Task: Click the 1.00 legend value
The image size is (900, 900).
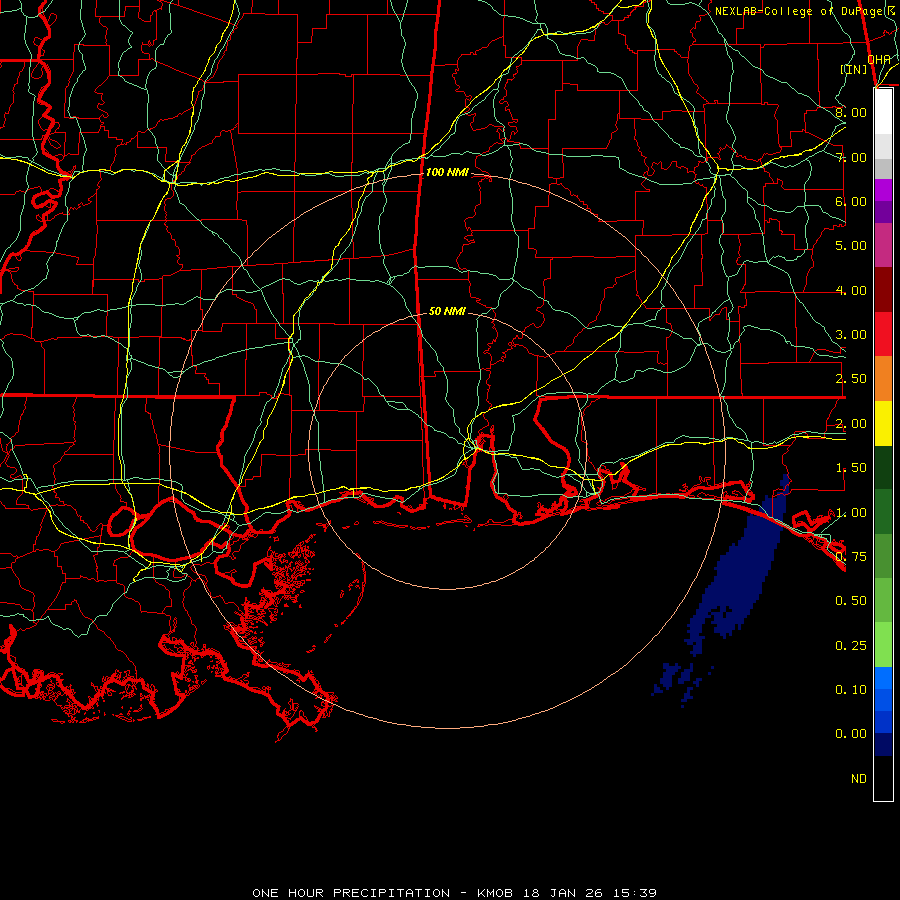Action: point(851,513)
